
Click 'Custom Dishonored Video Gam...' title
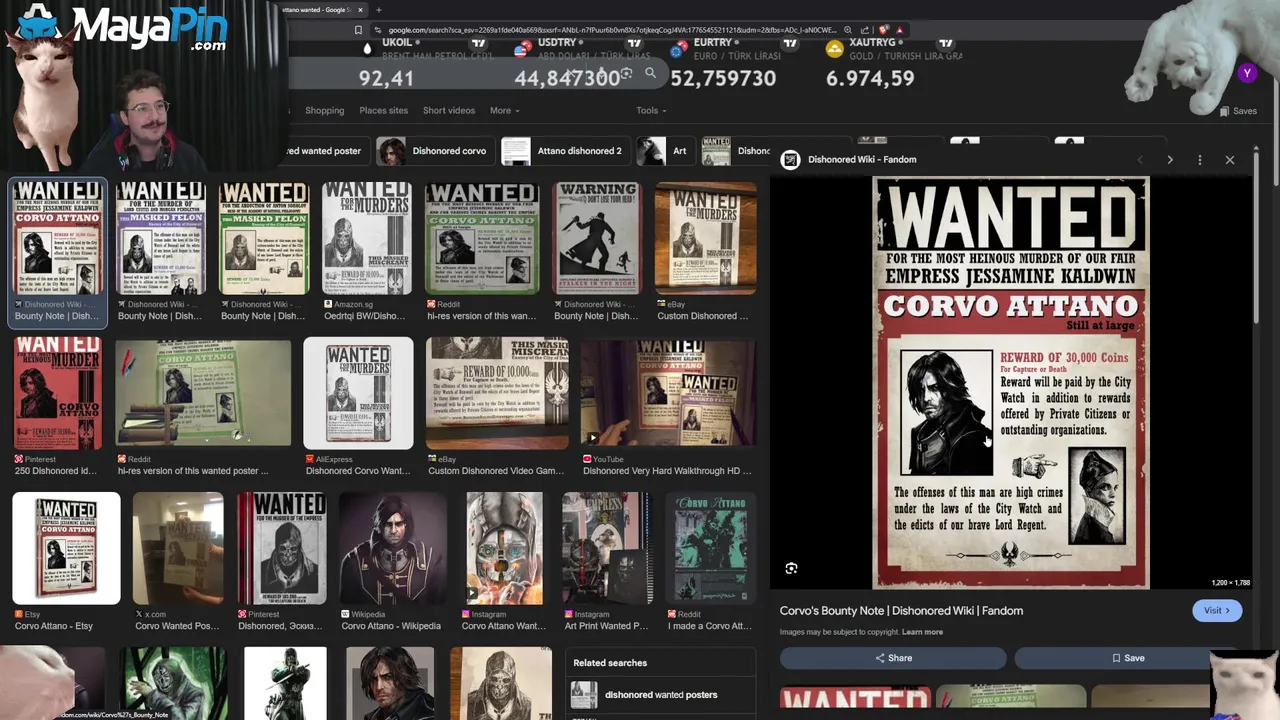click(x=496, y=471)
